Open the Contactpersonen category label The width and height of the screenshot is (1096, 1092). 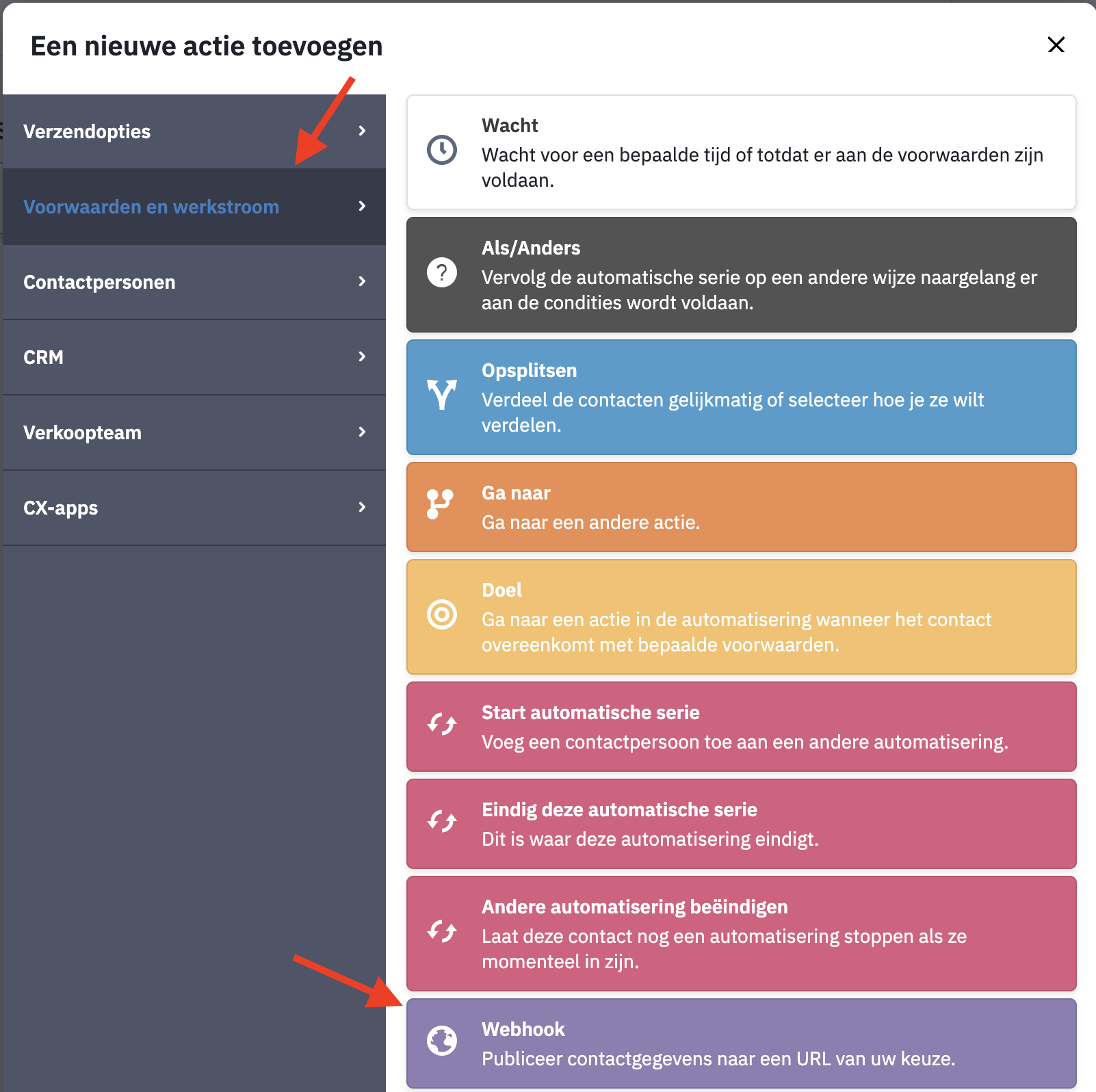click(99, 282)
